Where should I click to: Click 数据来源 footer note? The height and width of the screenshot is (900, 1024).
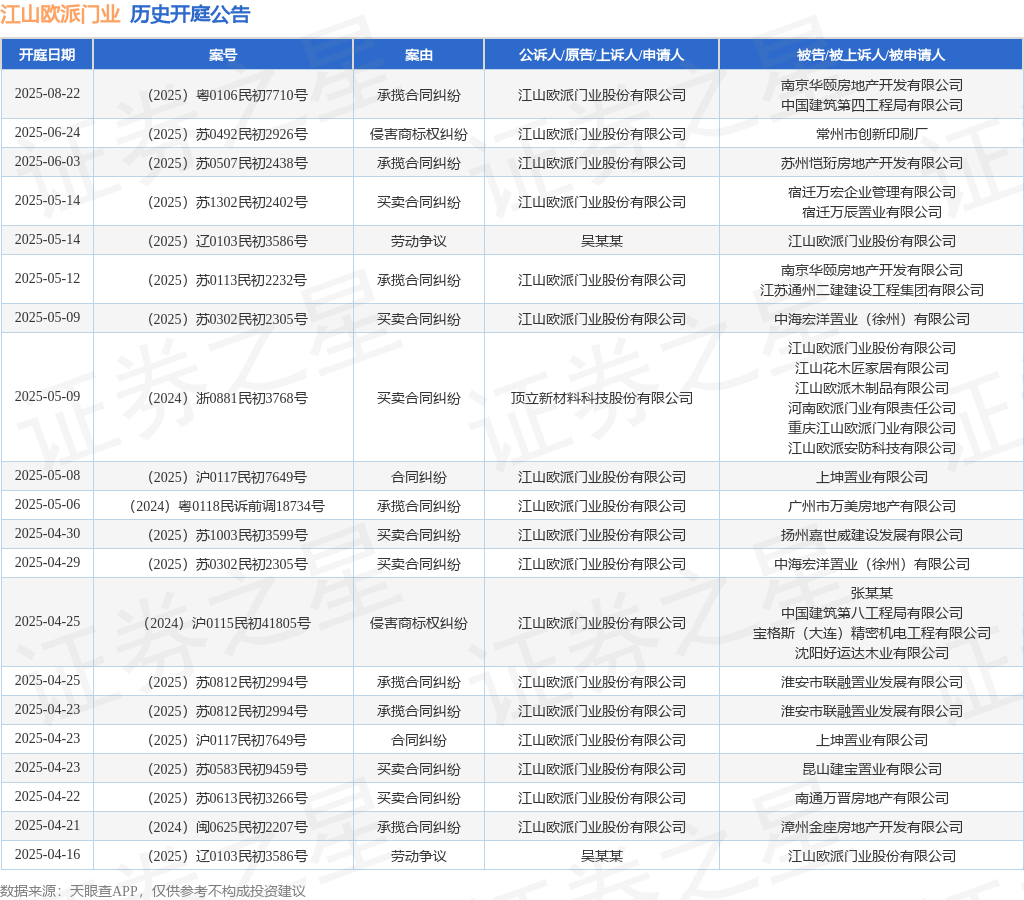(153, 891)
